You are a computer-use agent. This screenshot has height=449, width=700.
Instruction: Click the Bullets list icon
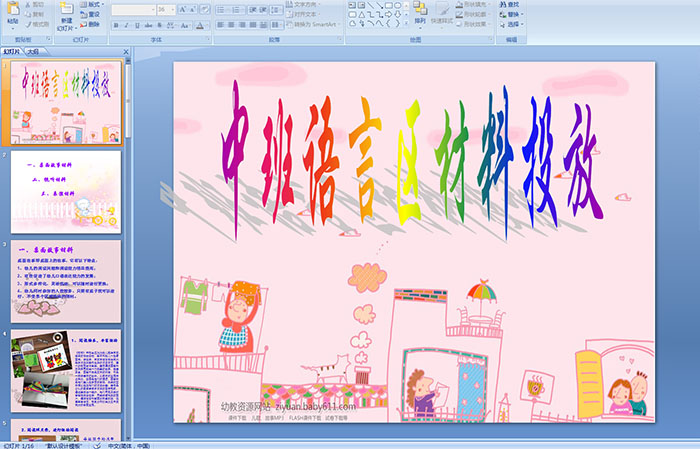point(222,9)
